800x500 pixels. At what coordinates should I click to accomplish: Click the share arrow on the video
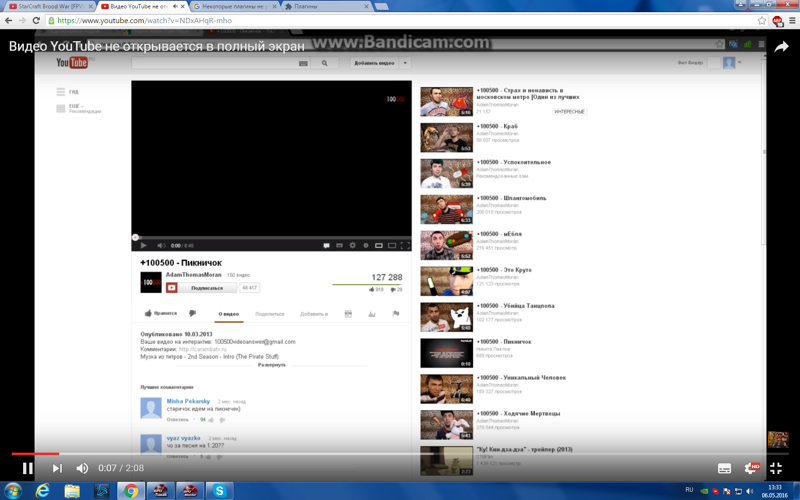[781, 47]
